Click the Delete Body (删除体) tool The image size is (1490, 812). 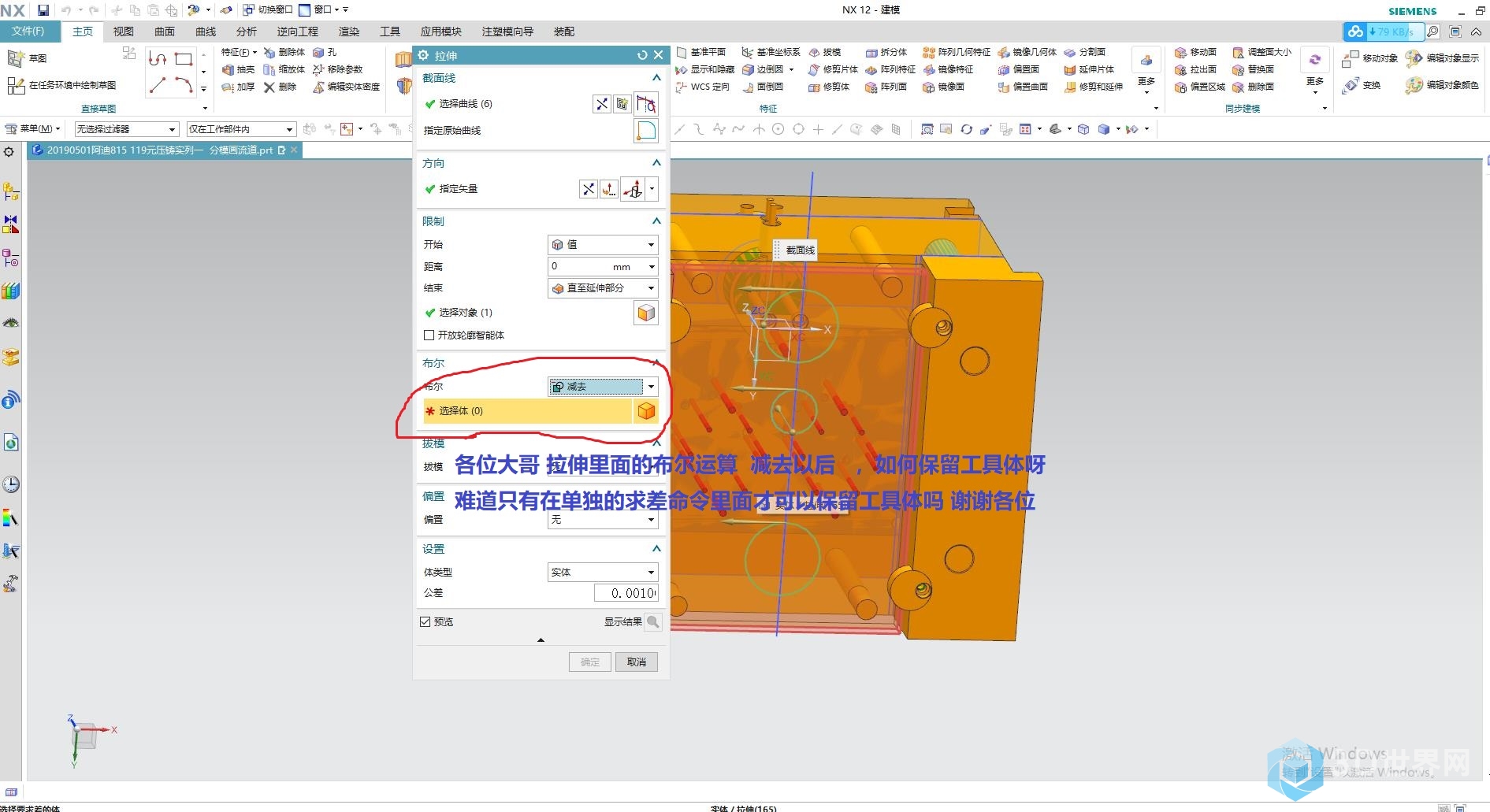pyautogui.click(x=284, y=52)
